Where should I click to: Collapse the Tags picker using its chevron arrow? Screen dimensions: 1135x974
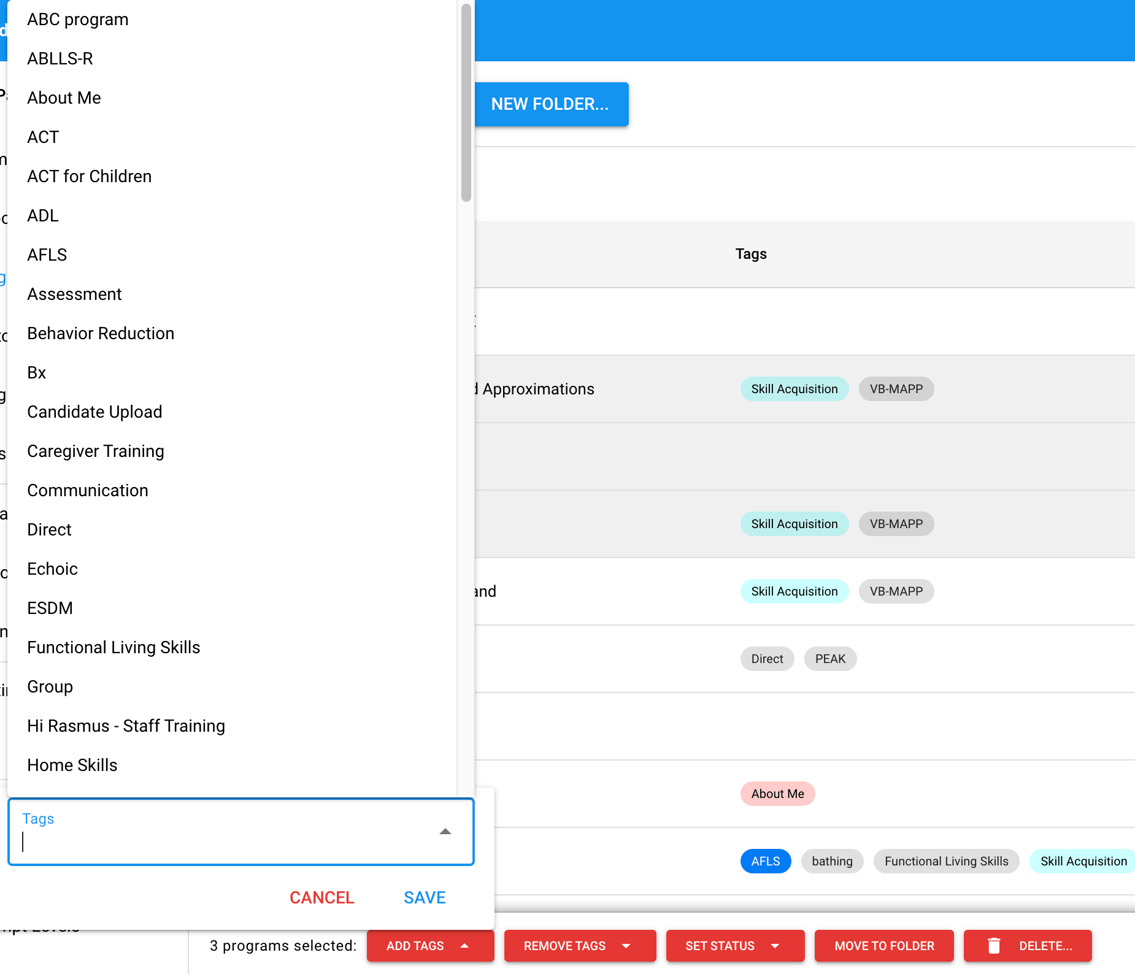point(445,830)
